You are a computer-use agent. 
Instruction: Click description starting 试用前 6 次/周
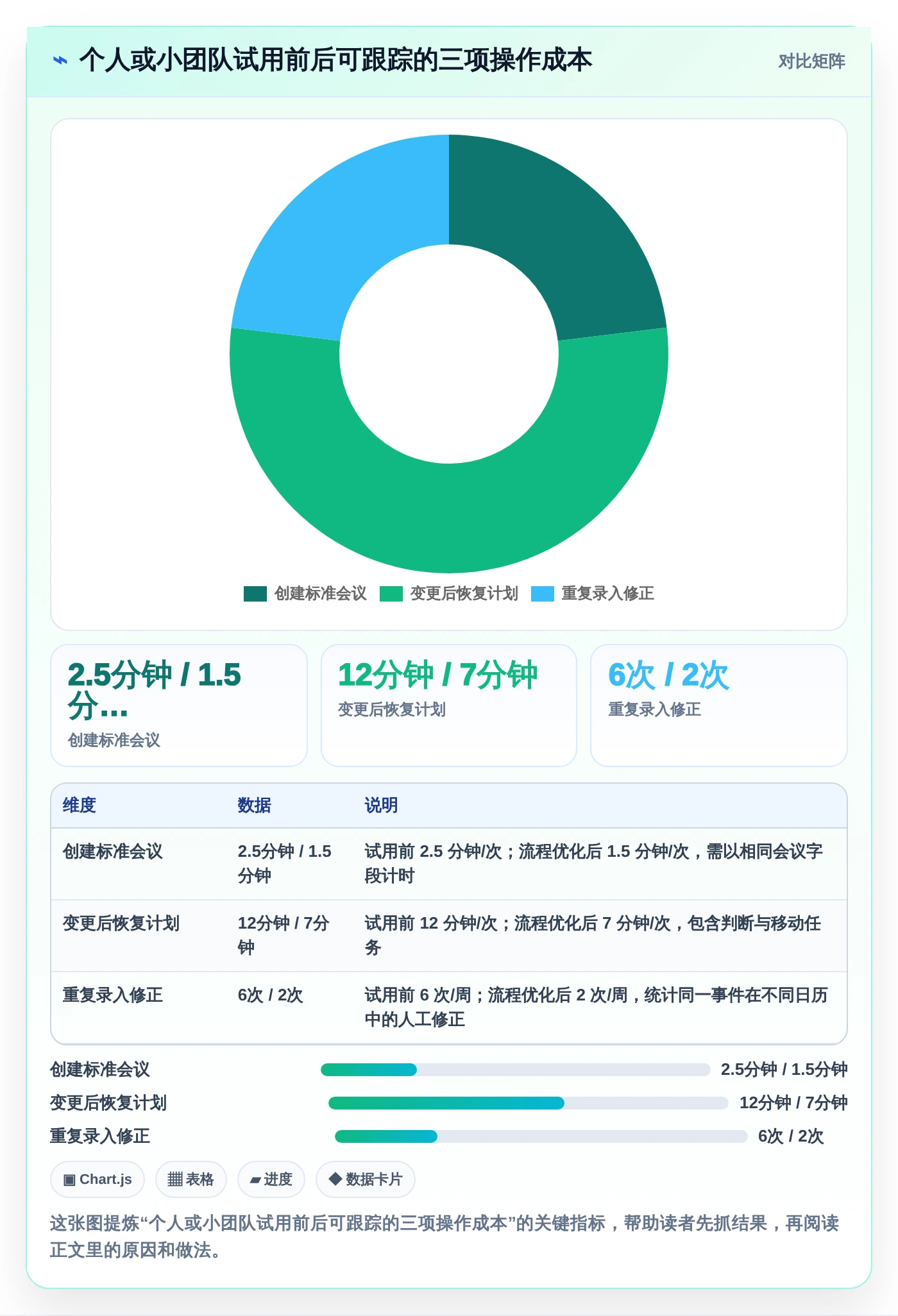(x=597, y=1008)
